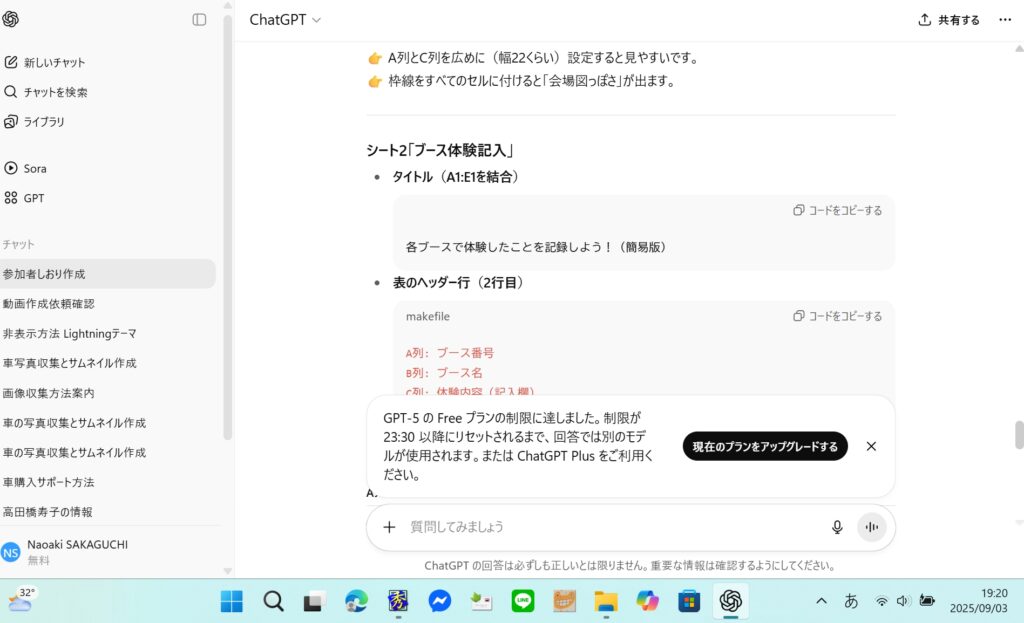
Task: Select the 参加者しおり作成 chat
Action: (108, 274)
